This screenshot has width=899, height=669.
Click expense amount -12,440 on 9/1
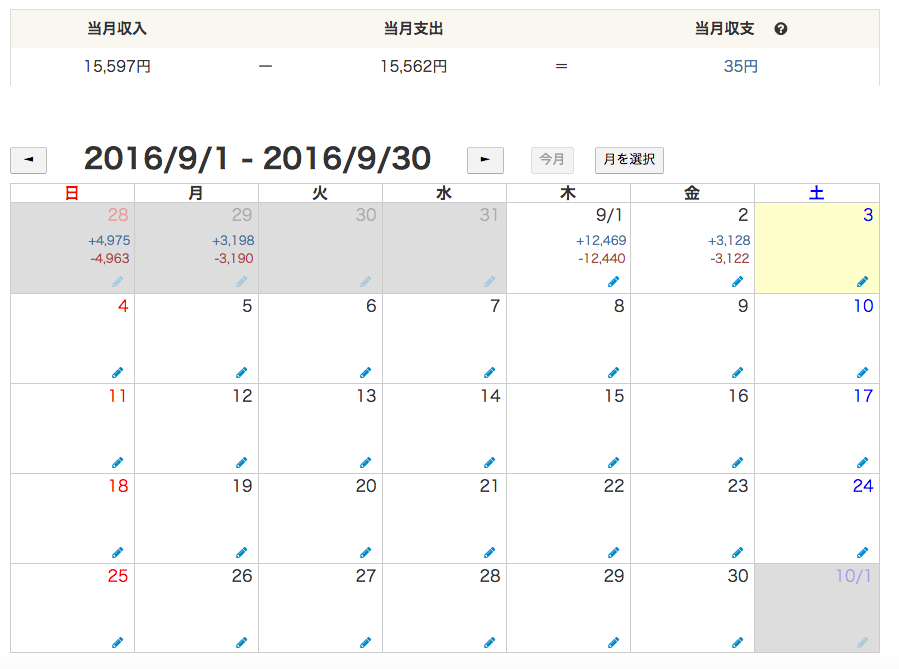(x=601, y=259)
